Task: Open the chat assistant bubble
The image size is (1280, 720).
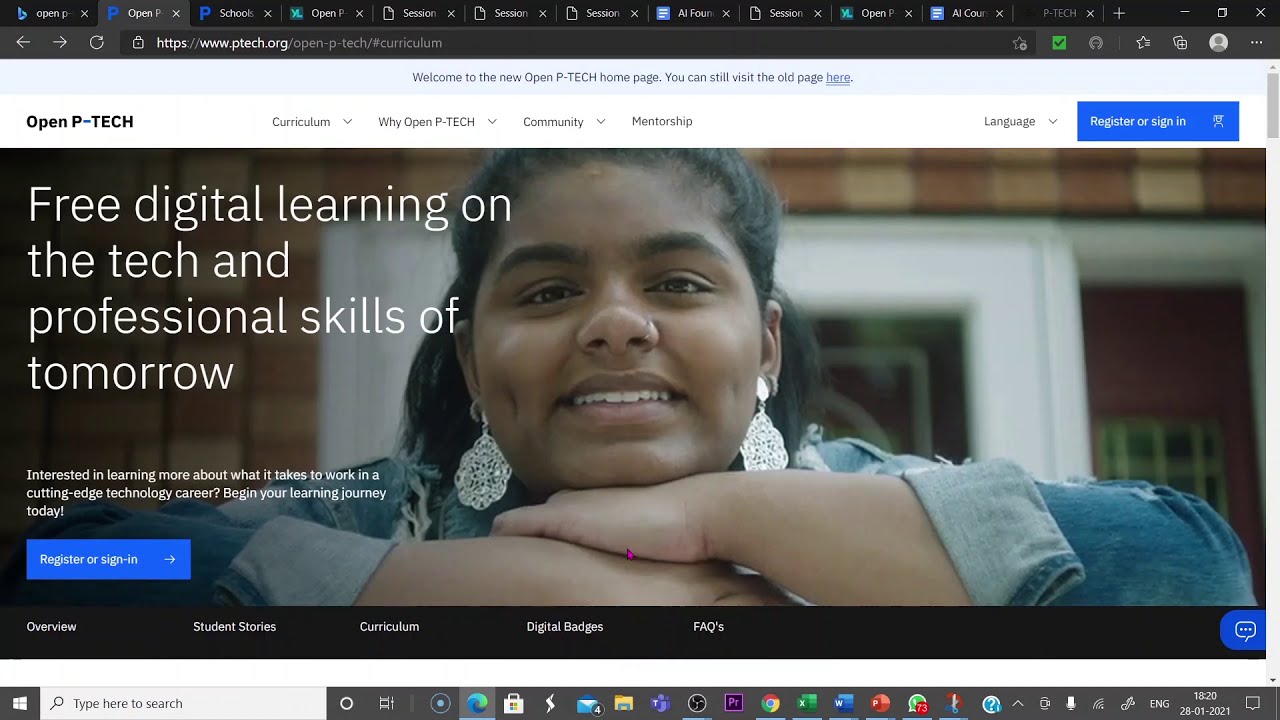Action: coord(1246,630)
